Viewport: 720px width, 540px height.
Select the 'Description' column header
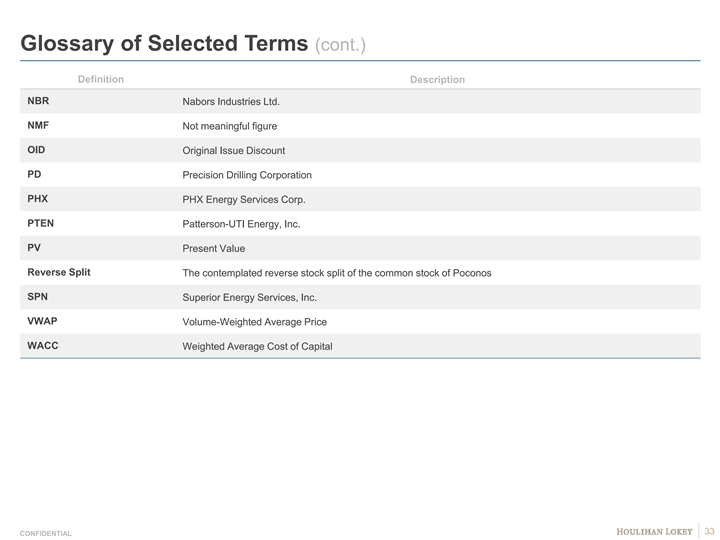(x=437, y=80)
